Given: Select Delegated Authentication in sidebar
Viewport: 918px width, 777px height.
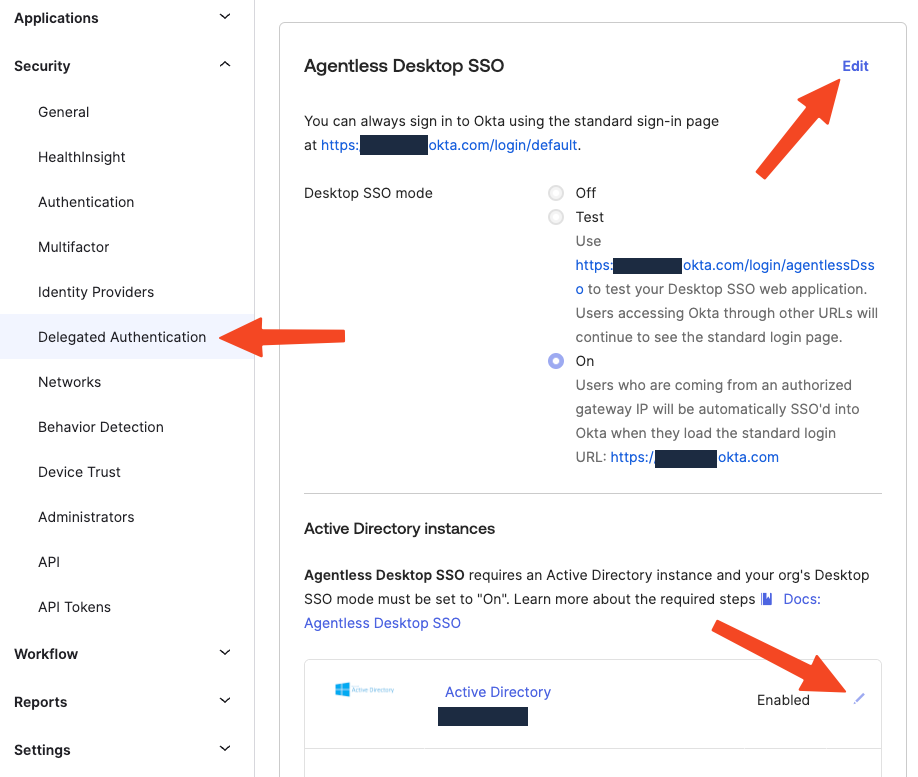Looking at the screenshot, I should click(x=121, y=337).
